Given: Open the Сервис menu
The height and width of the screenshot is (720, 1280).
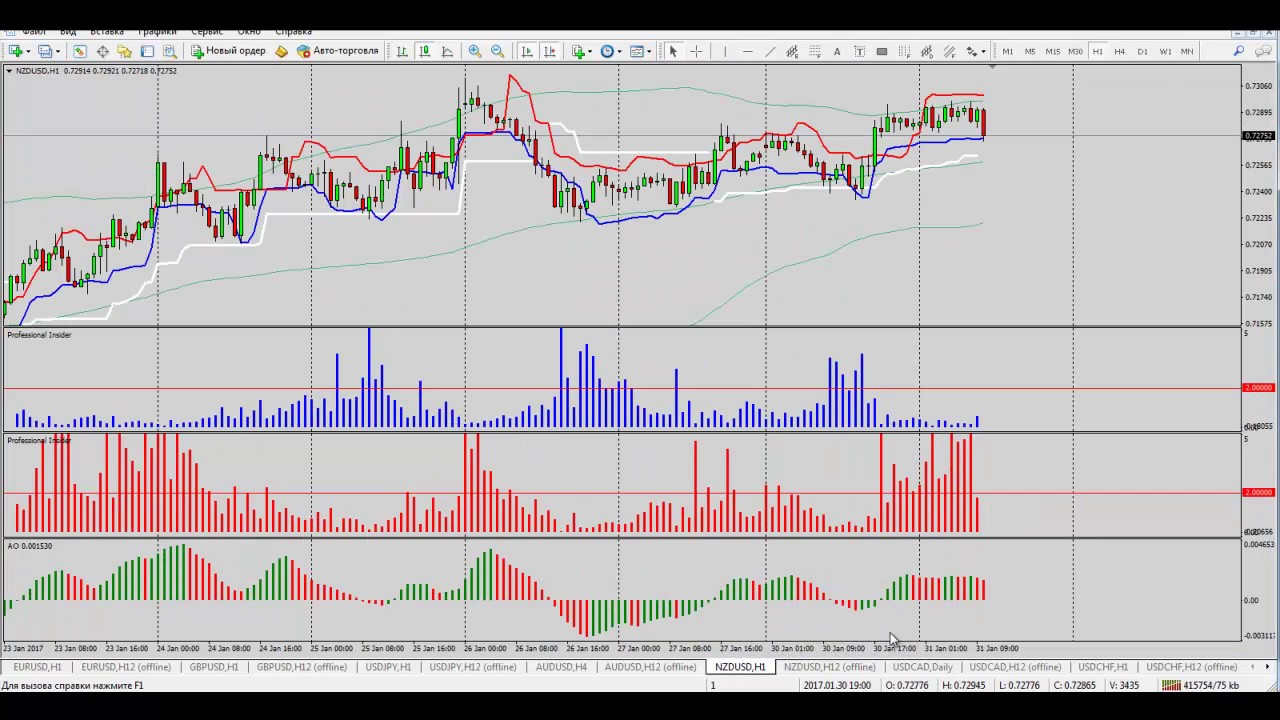Looking at the screenshot, I should (x=207, y=32).
